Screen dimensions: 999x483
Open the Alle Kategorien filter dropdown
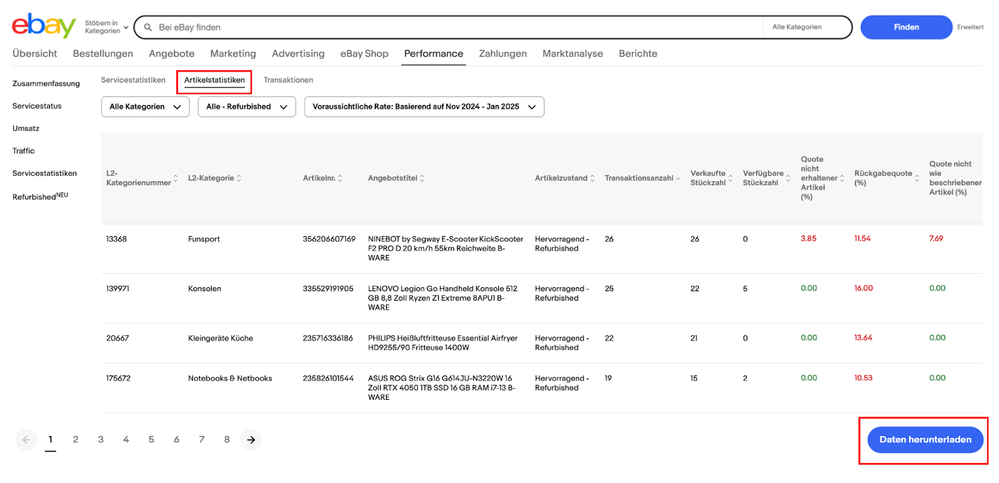[x=145, y=106]
